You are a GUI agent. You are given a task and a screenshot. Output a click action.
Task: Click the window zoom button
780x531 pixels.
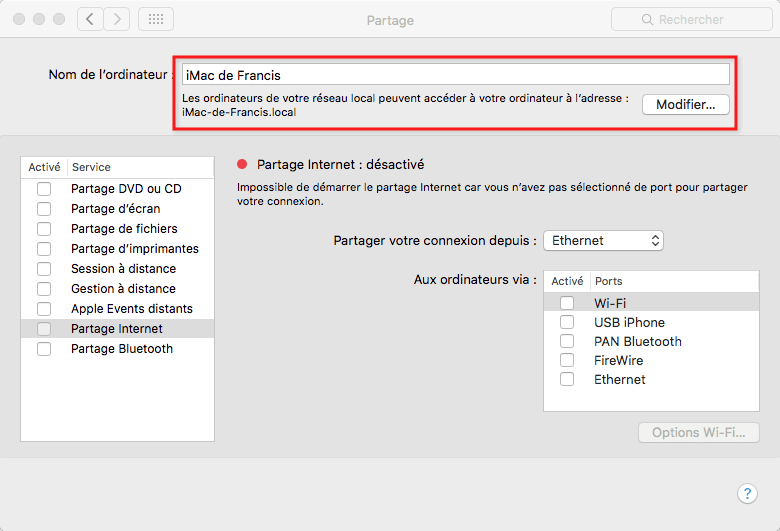[59, 19]
